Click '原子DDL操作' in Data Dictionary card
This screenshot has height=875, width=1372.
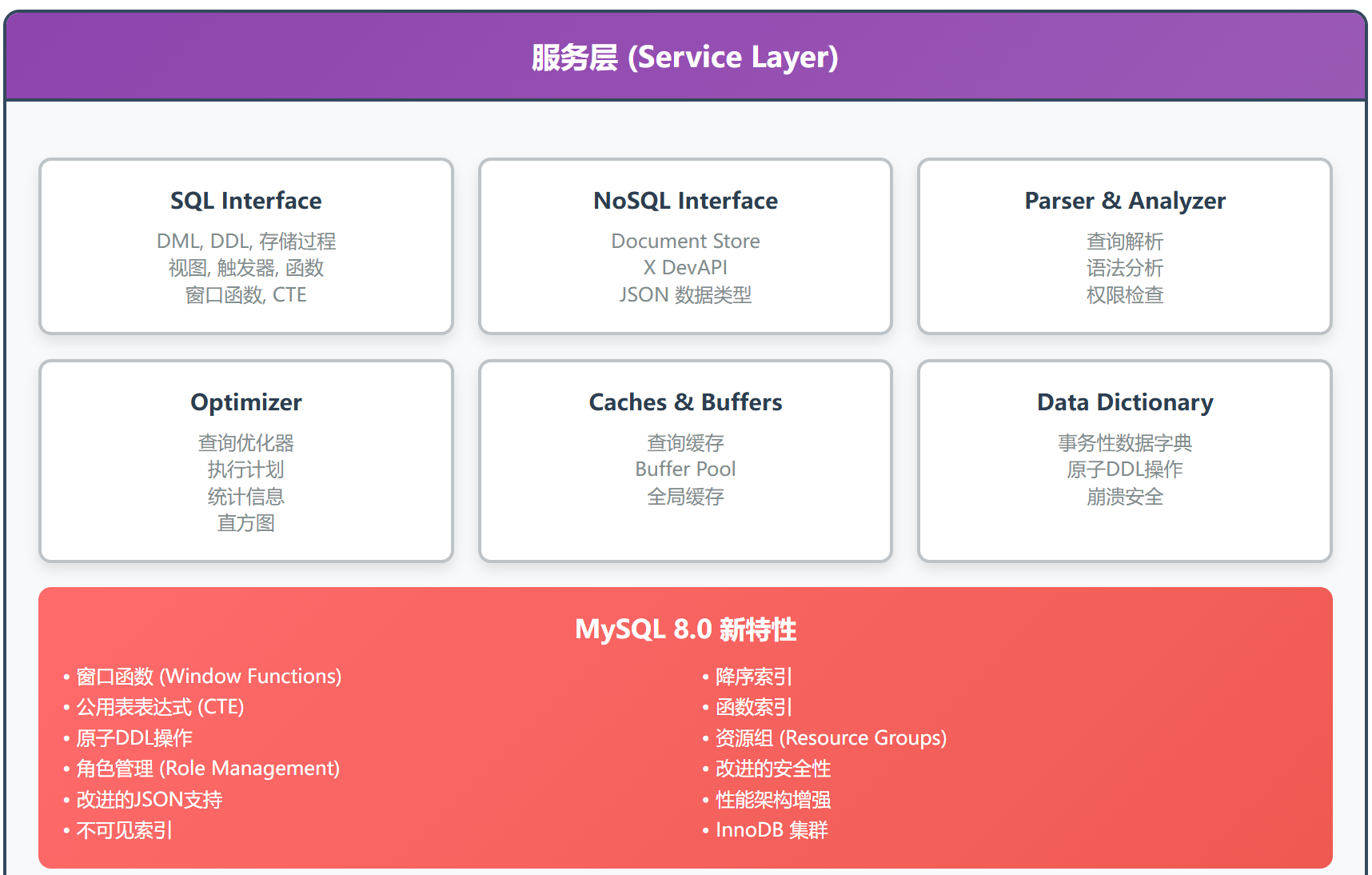click(x=1125, y=469)
